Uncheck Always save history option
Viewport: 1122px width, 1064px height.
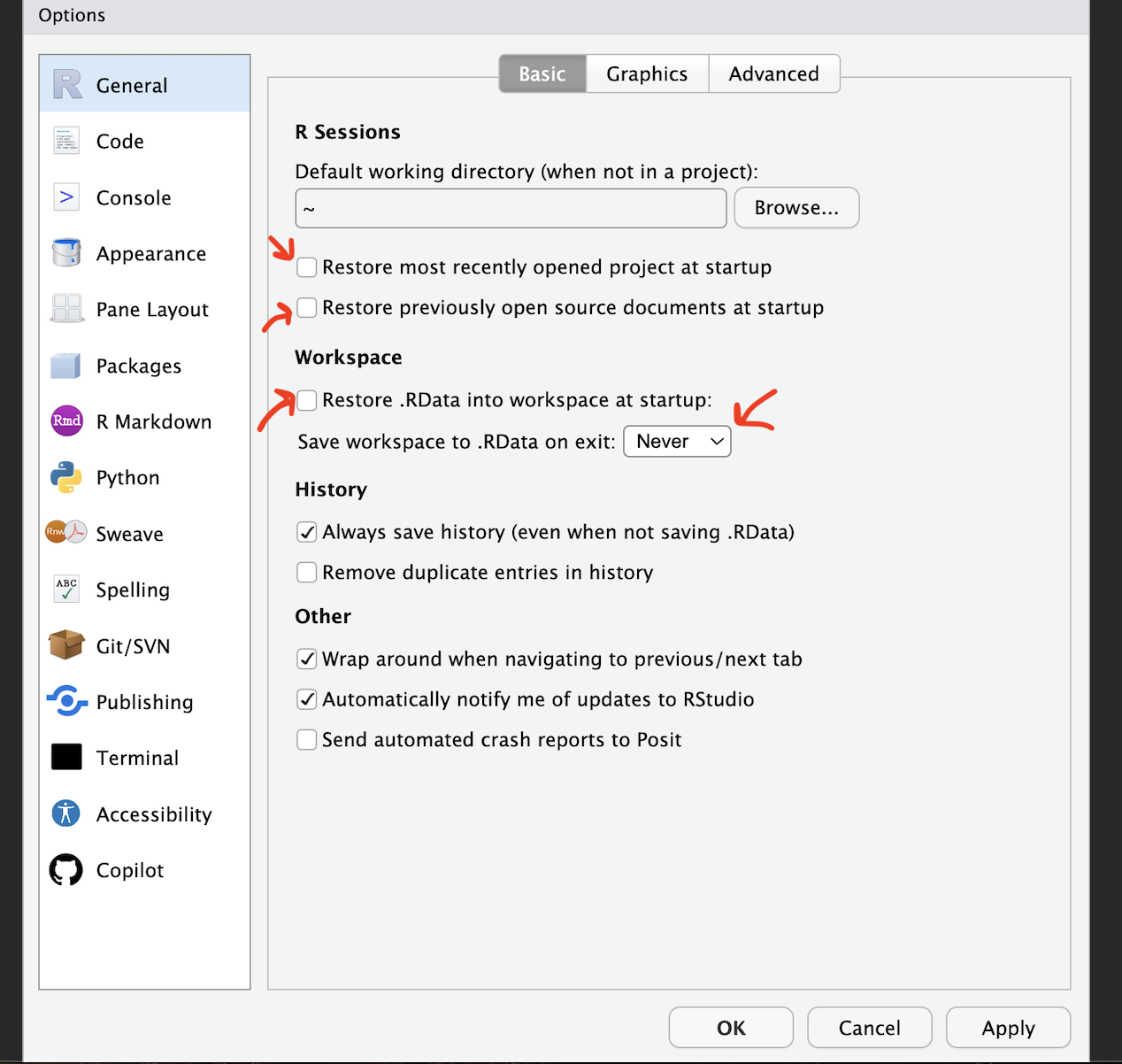[x=307, y=532]
